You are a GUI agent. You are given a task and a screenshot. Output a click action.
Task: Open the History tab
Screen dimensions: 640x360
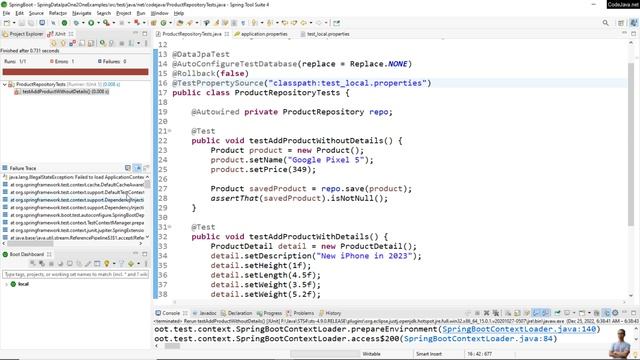pos(330,313)
